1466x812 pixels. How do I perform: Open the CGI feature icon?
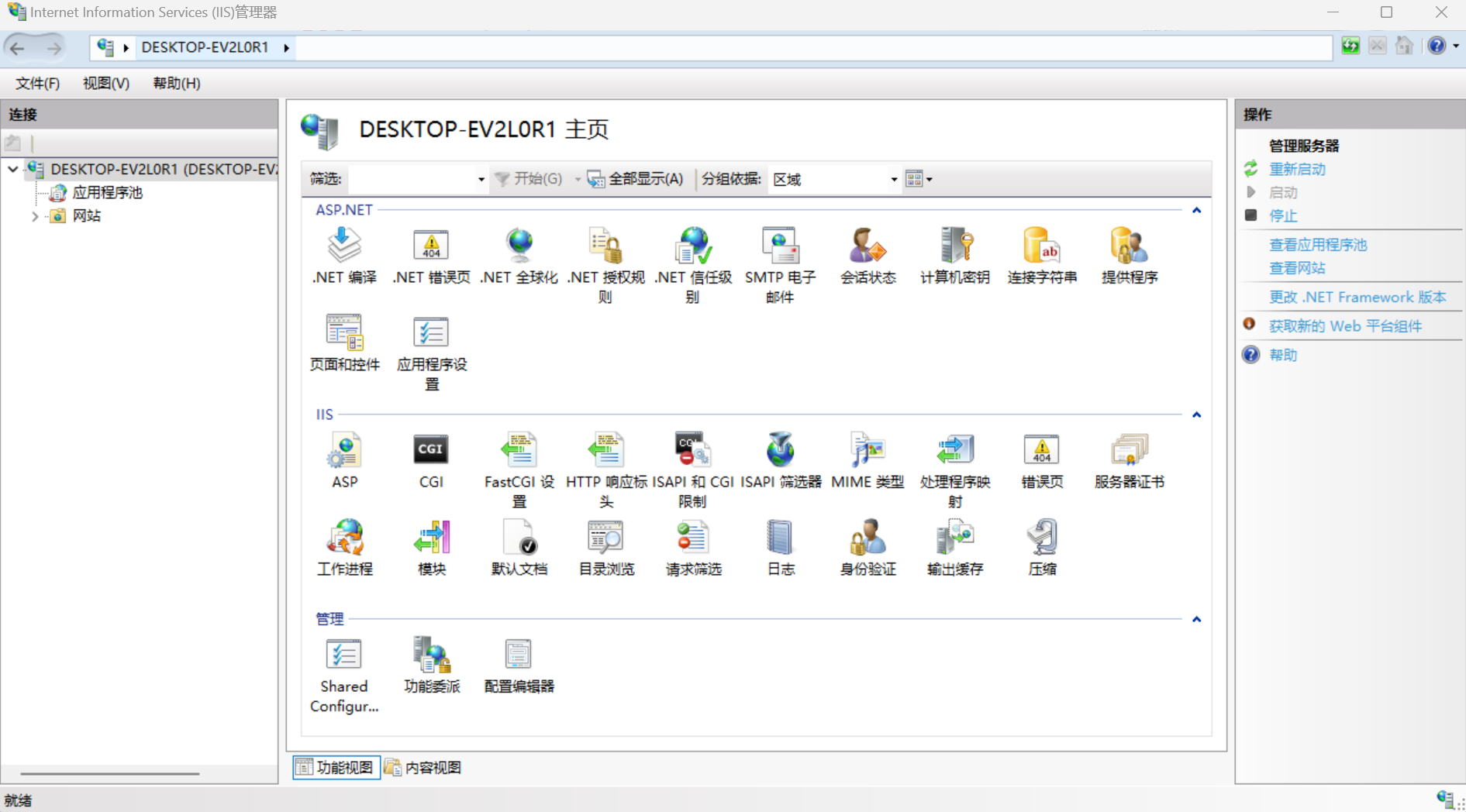pos(431,461)
